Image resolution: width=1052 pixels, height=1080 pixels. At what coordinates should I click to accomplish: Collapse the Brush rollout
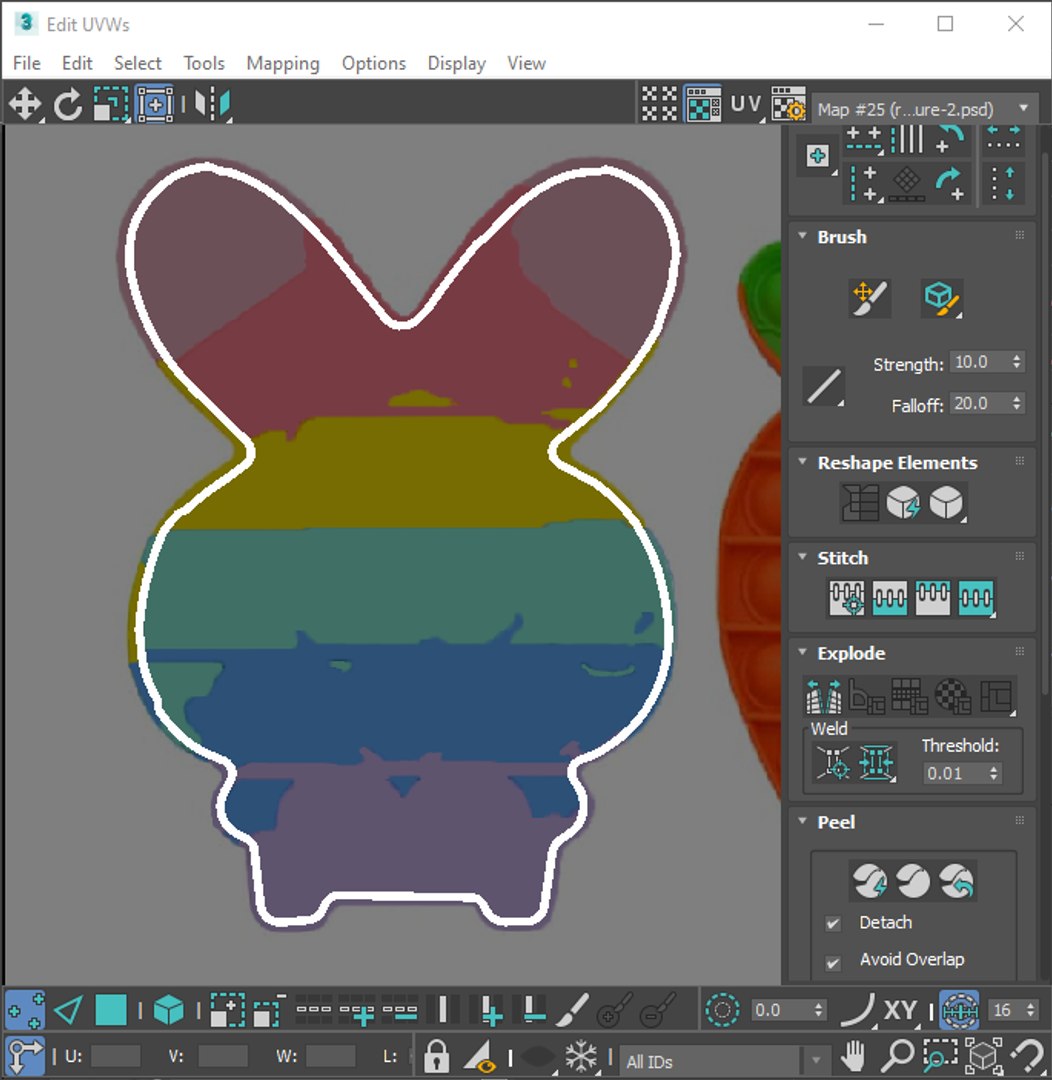[x=803, y=236]
